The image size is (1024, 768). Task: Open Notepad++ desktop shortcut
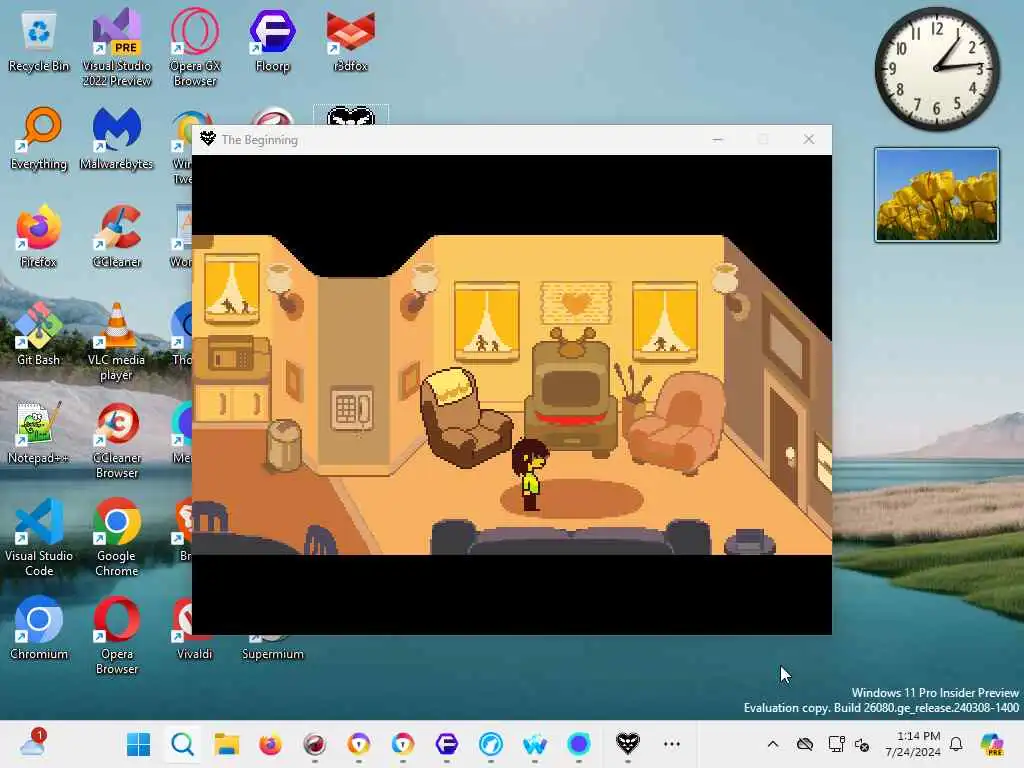coord(39,433)
